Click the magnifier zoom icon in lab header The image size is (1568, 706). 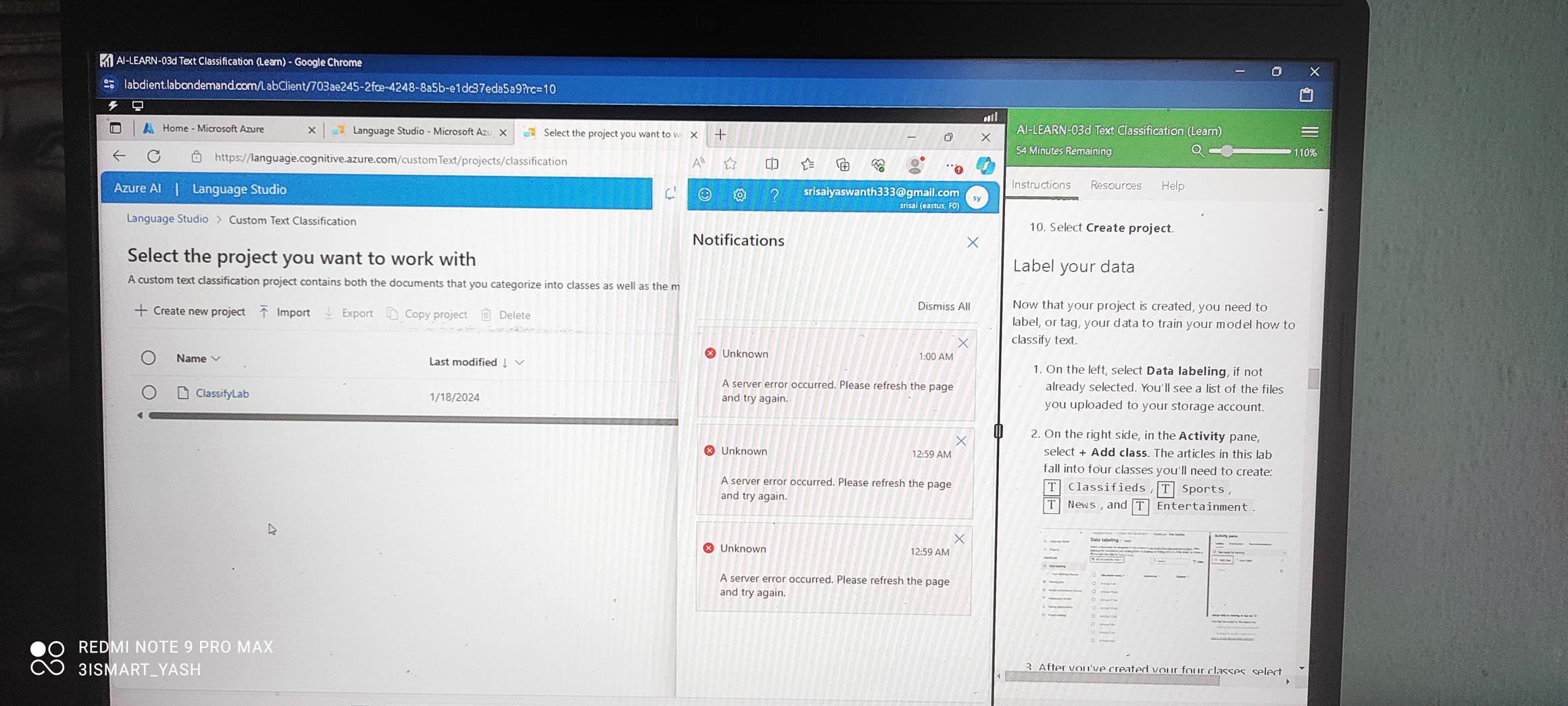1197,151
